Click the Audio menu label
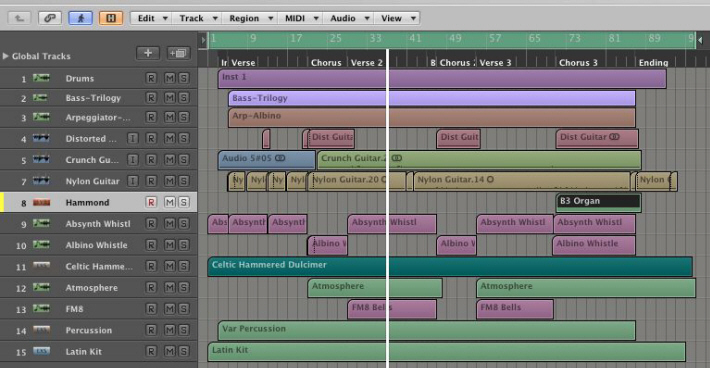This screenshot has height=368, width=710. pos(343,19)
